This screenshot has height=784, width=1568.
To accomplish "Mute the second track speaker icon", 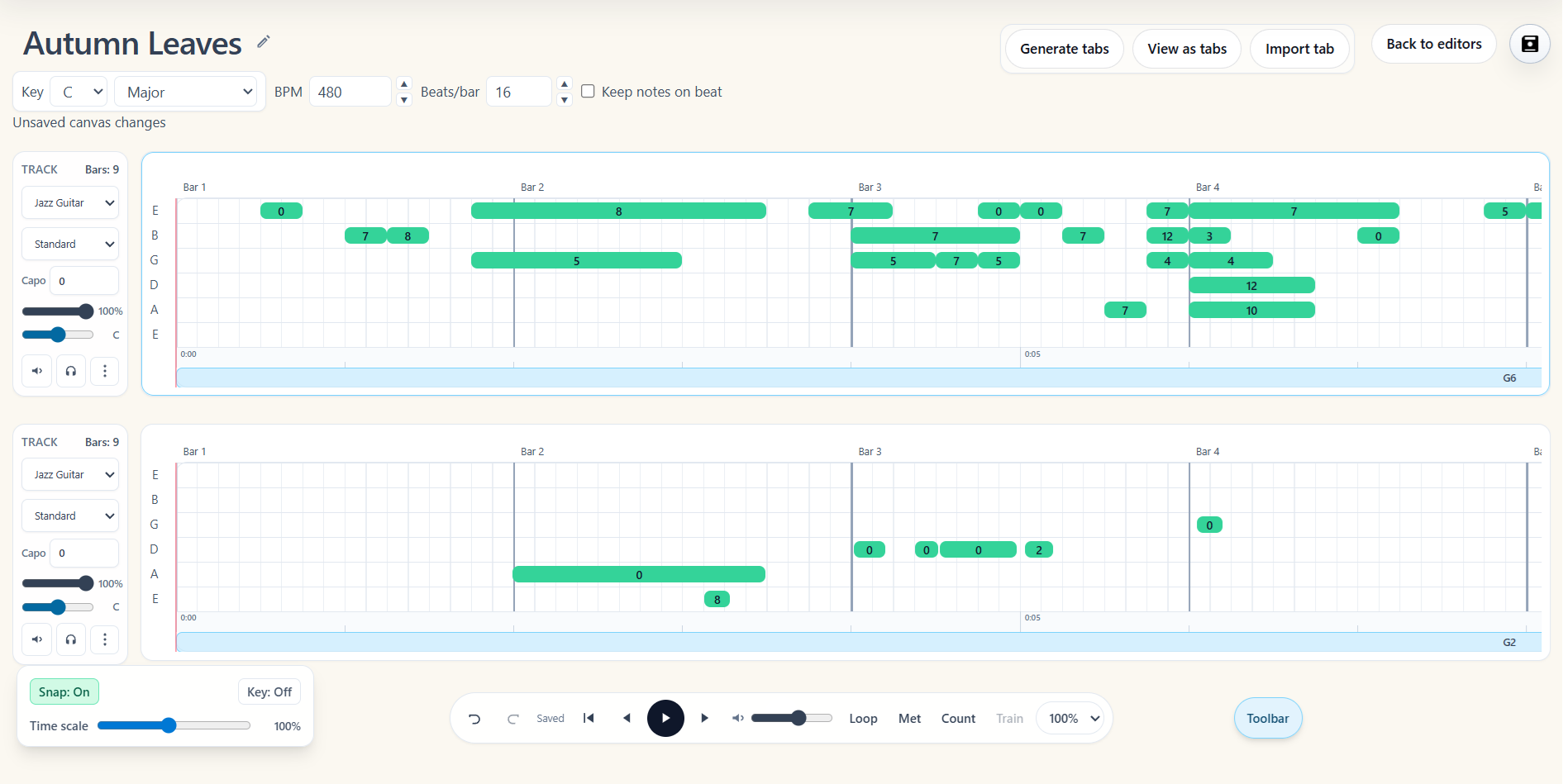I will click(37, 639).
